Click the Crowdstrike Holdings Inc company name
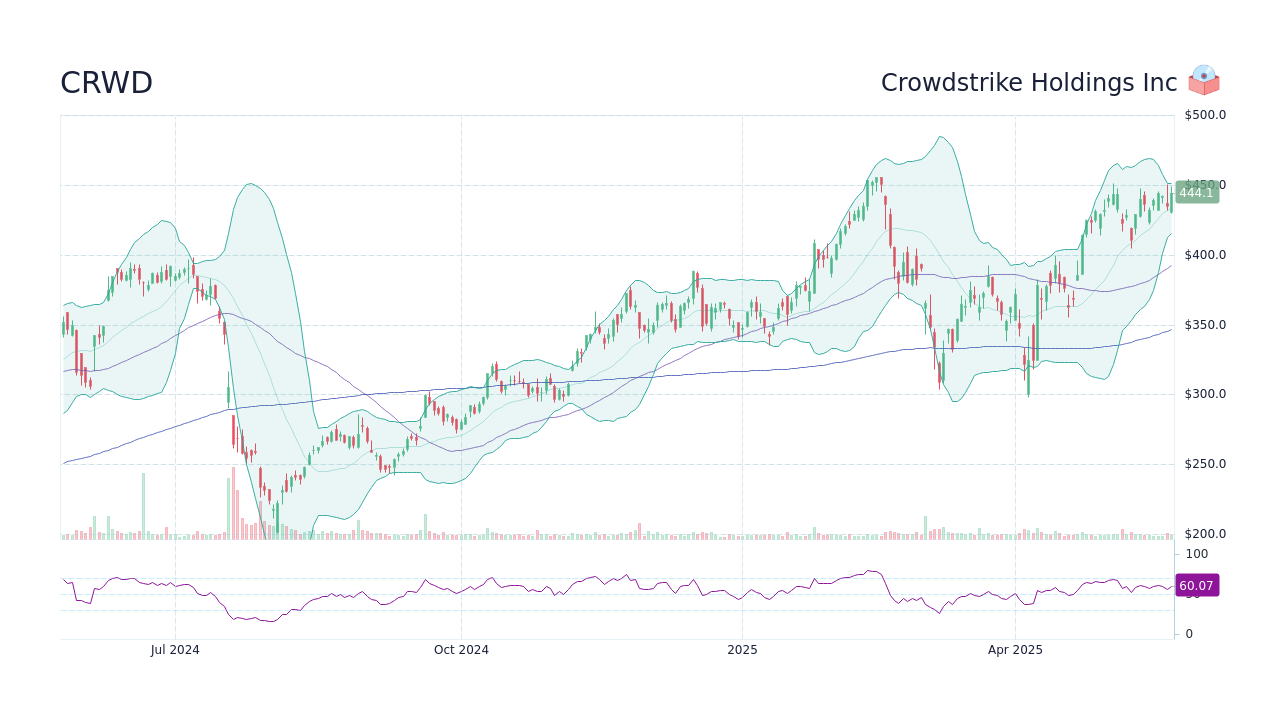Viewport: 1280px width, 720px height. (1029, 83)
